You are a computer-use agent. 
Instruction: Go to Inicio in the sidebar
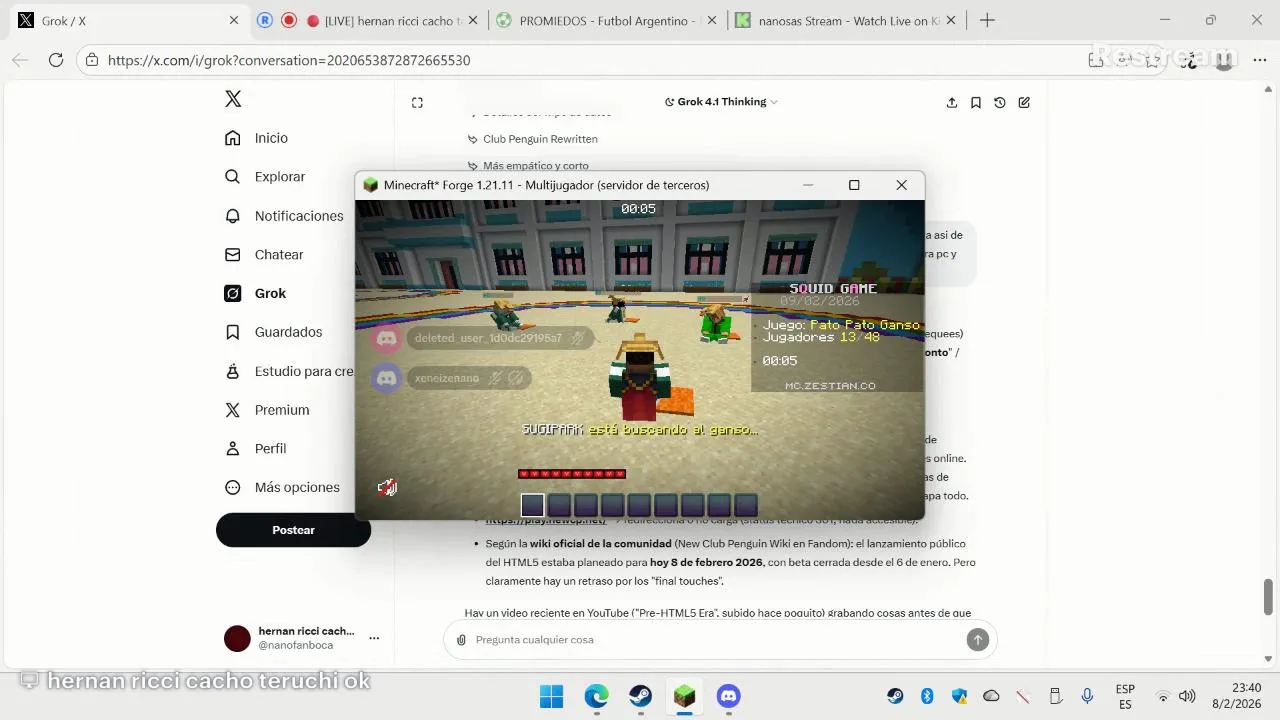coord(257,138)
